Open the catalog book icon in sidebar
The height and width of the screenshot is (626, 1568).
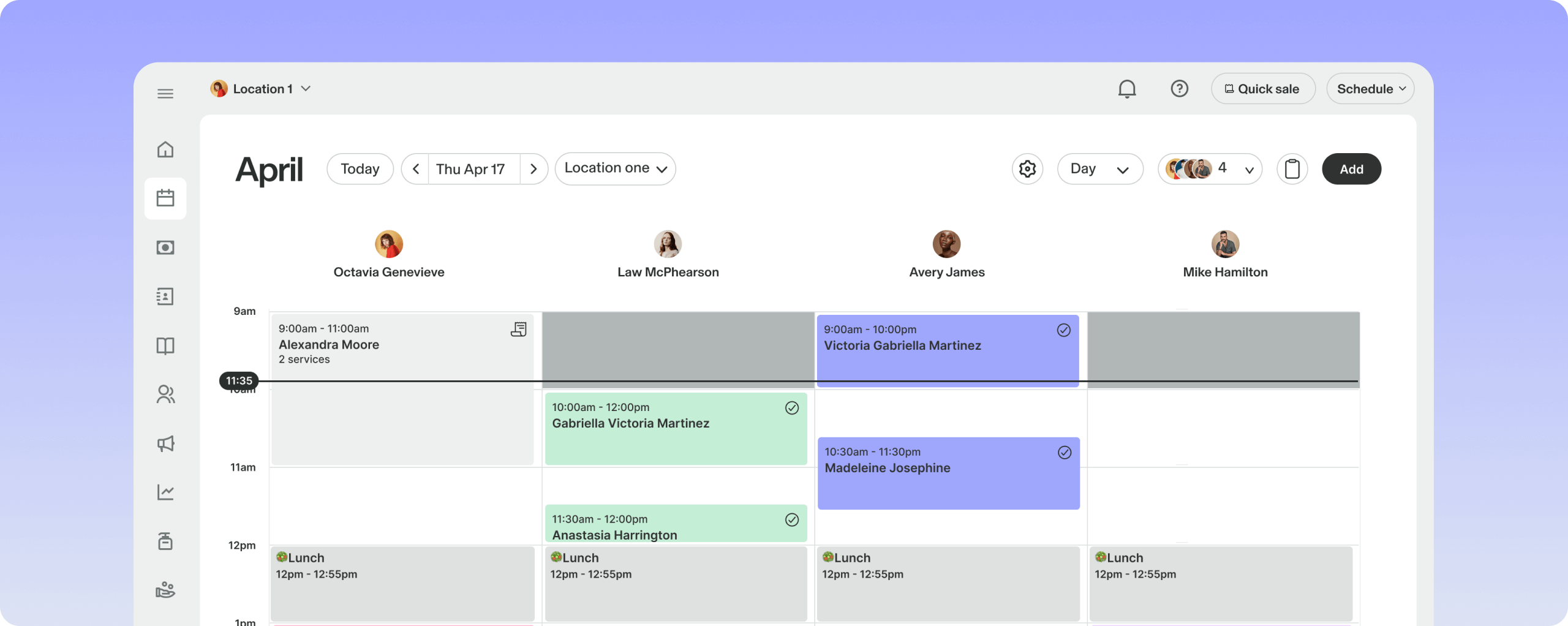point(165,346)
